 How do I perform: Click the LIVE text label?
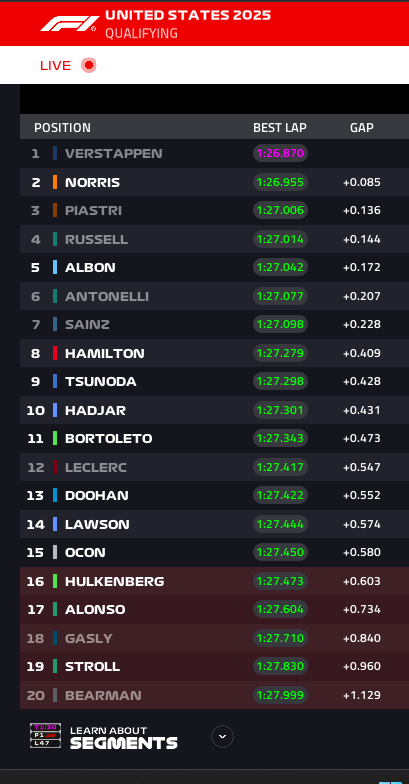coord(56,66)
